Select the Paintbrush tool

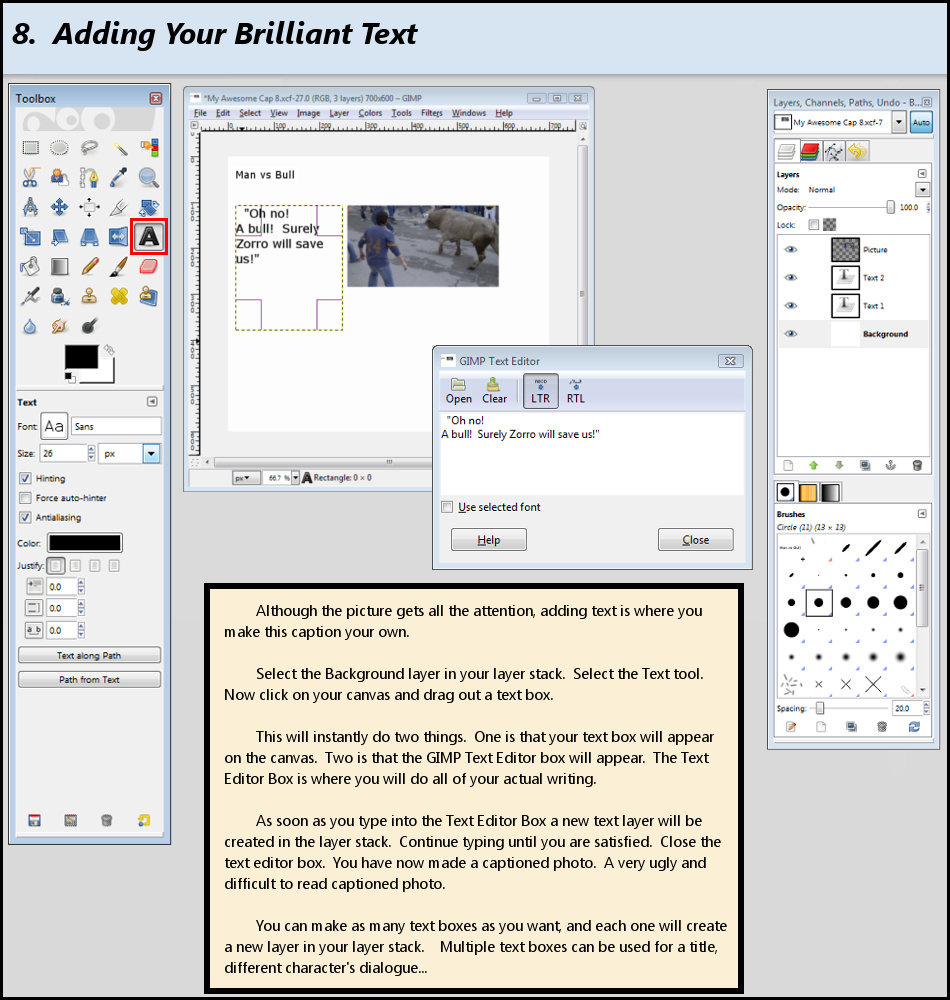119,267
